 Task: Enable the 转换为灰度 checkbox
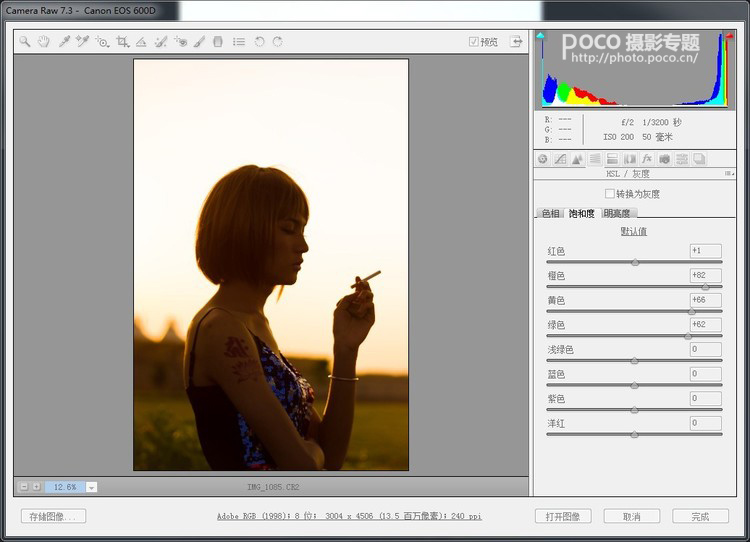(x=609, y=194)
